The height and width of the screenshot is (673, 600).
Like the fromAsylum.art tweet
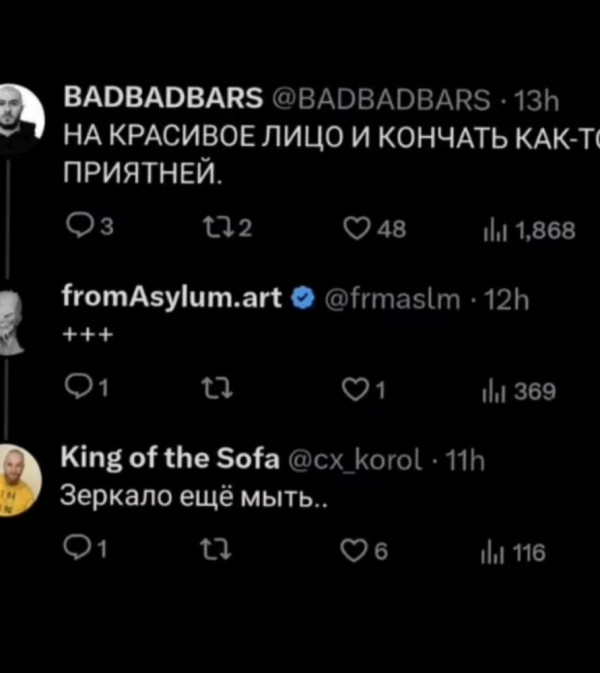point(356,387)
